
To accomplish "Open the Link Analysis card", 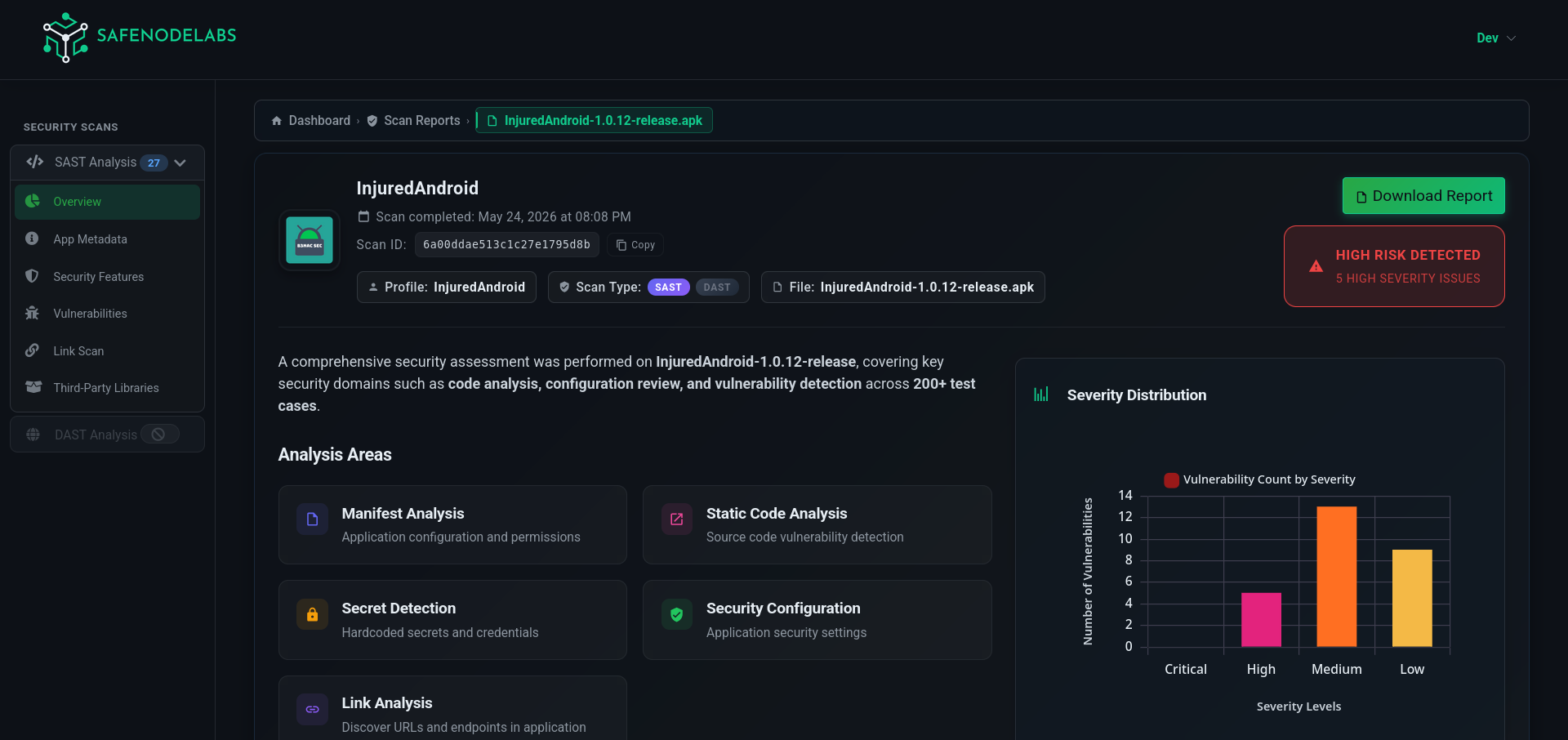I will 452,708.
